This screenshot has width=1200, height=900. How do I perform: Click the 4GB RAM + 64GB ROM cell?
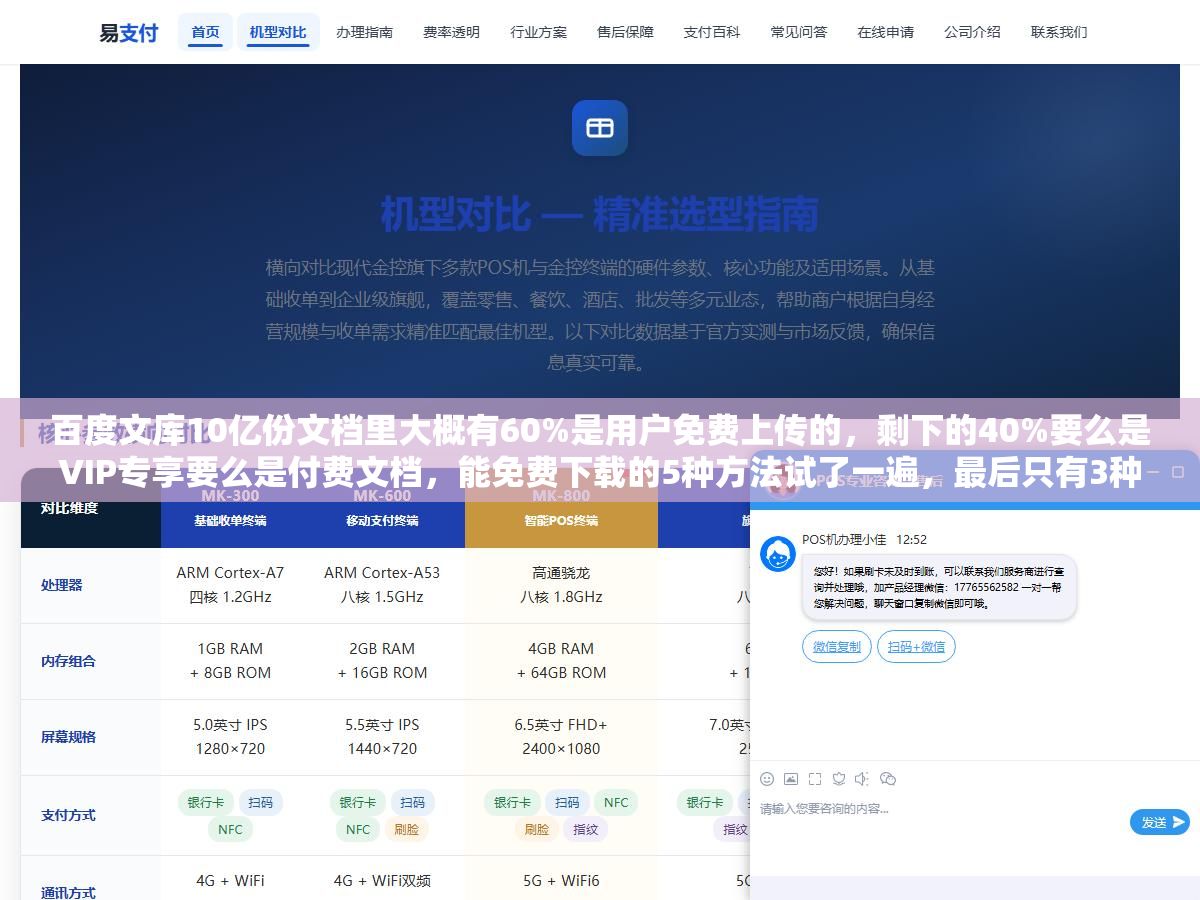coord(561,661)
